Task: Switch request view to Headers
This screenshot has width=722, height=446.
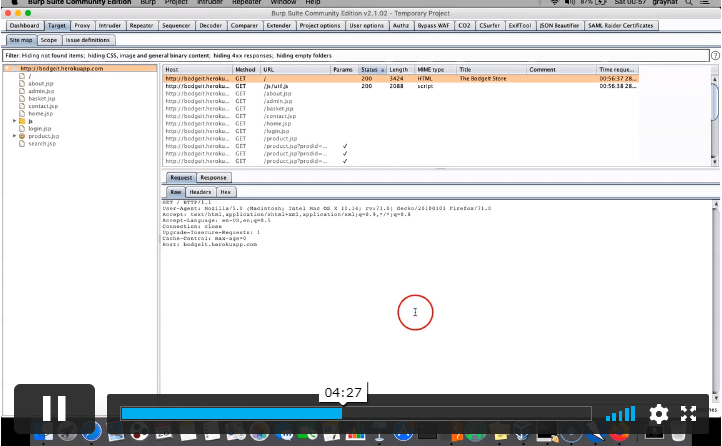Action: tap(200, 192)
